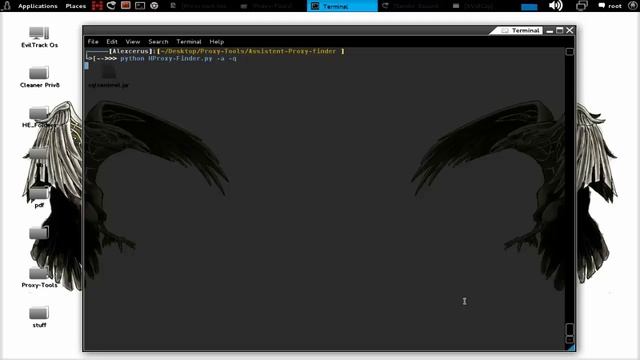Select the stuff desktop folder
The height and width of the screenshot is (360, 640).
point(39,317)
